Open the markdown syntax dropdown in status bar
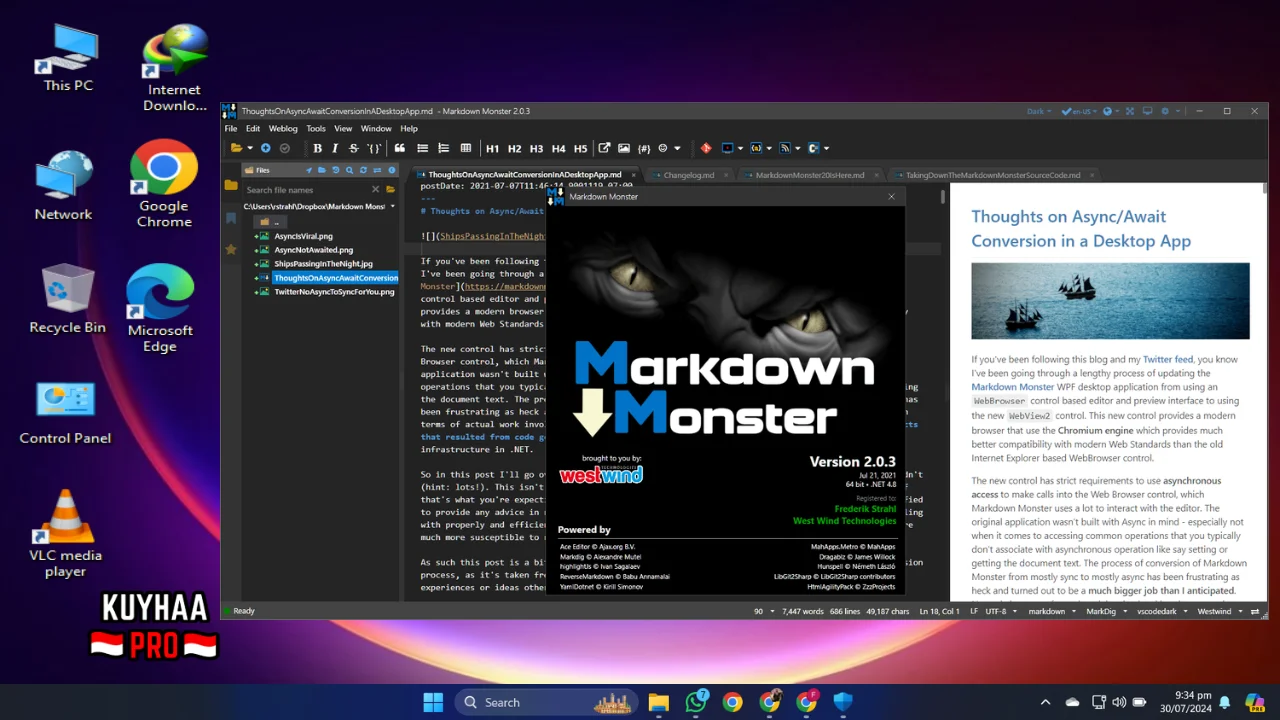1280x720 pixels. tap(1052, 611)
